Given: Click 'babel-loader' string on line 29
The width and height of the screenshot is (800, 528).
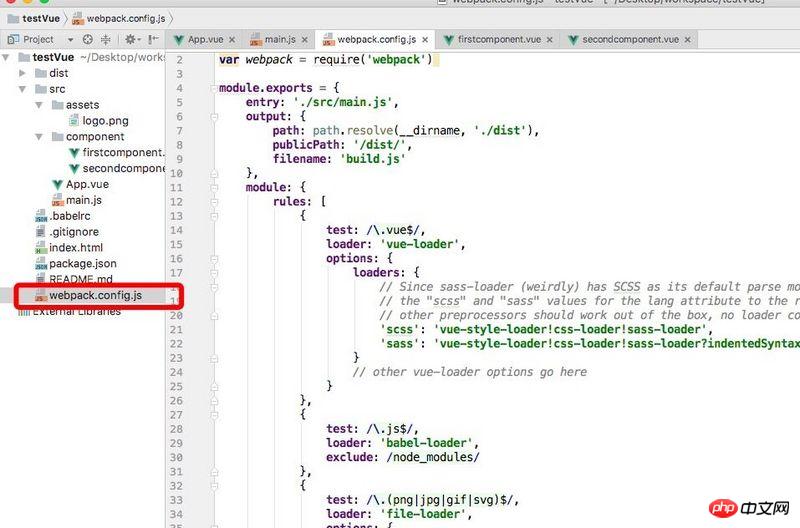Looking at the screenshot, I should point(426,443).
